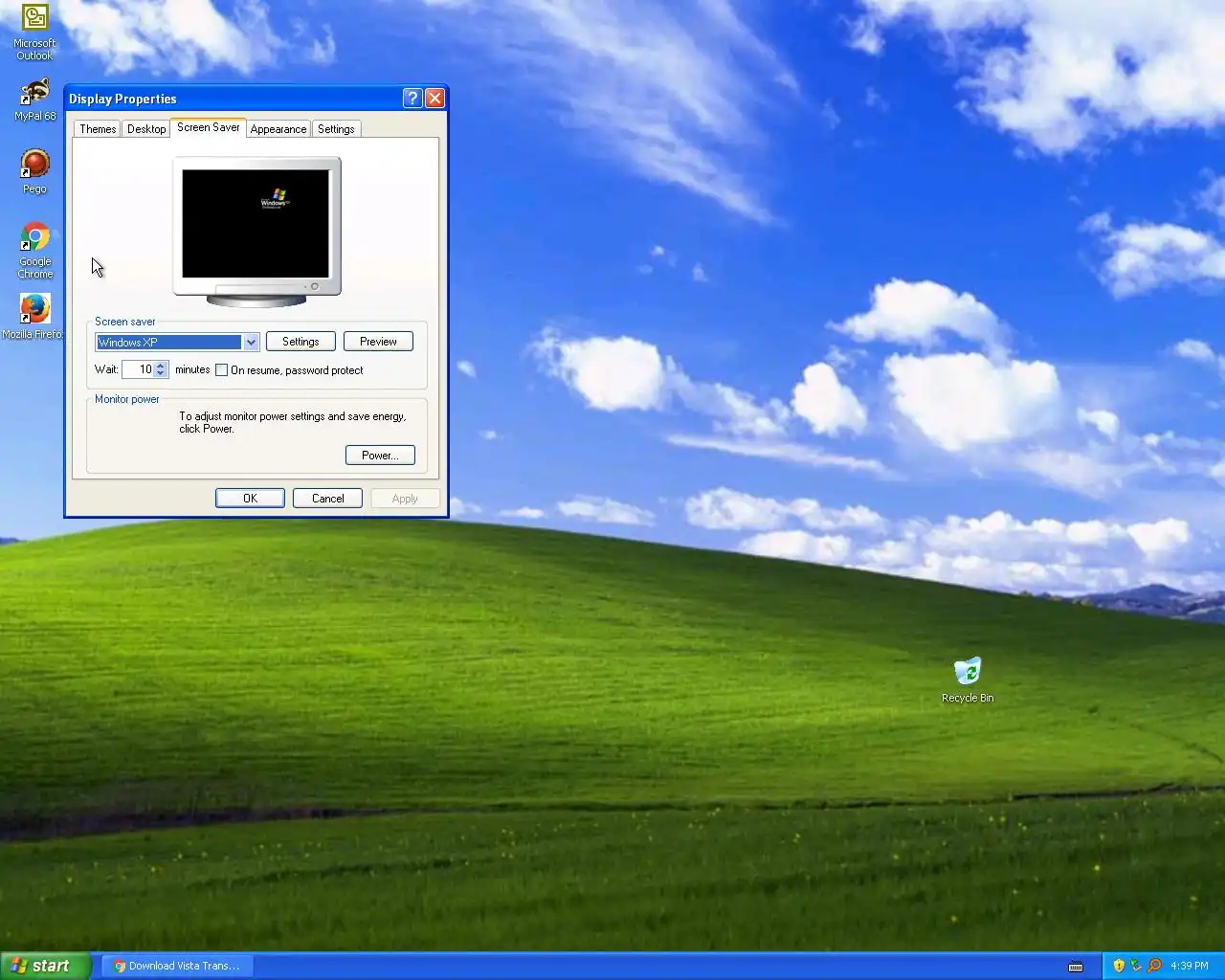The width and height of the screenshot is (1225, 980).
Task: Open the Settings tab
Action: [336, 129]
